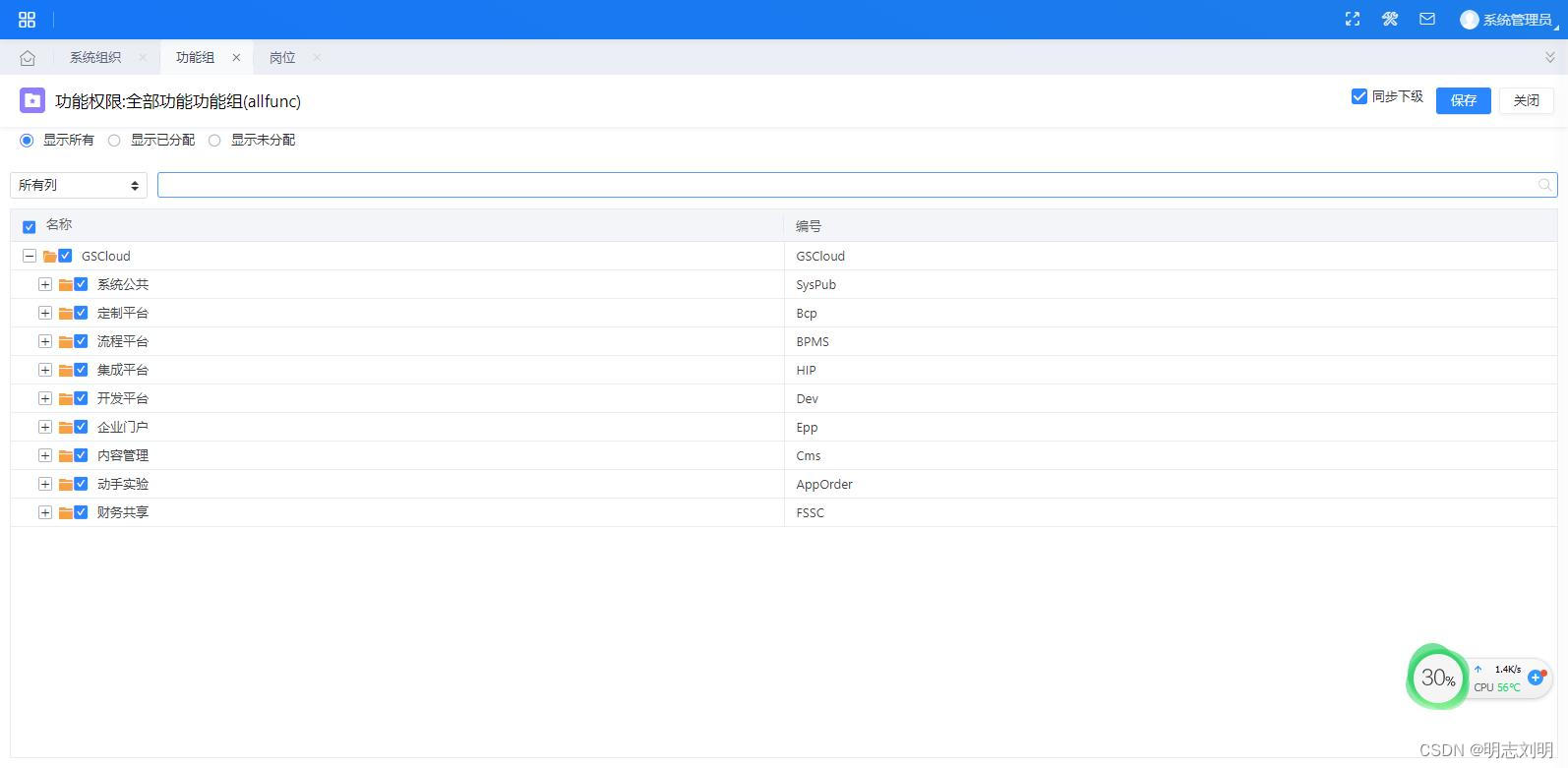Click the 定制平台 folder icon

[x=65, y=314]
